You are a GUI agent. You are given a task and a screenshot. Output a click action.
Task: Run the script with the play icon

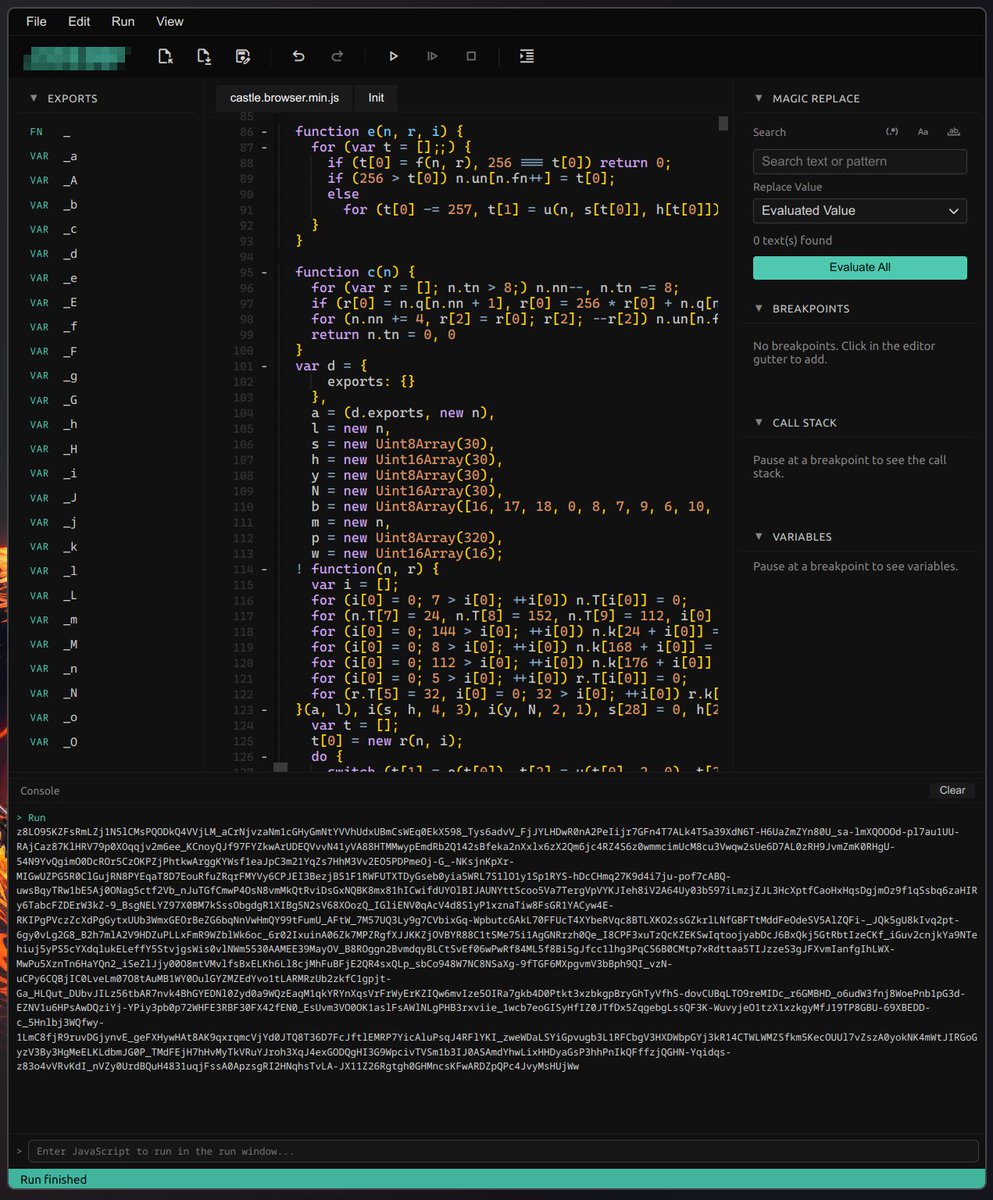click(394, 56)
